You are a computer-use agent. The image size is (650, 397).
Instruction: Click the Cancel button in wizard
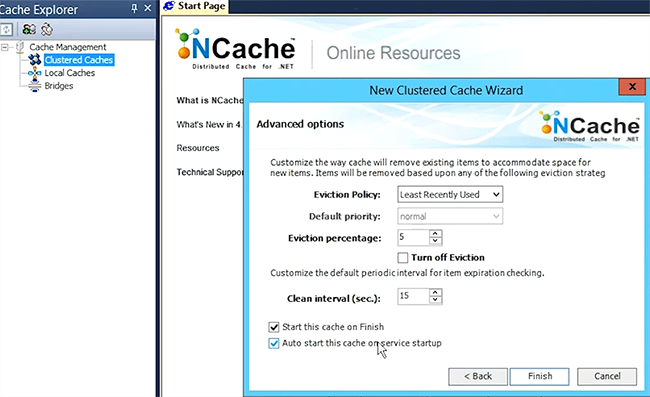(x=607, y=376)
